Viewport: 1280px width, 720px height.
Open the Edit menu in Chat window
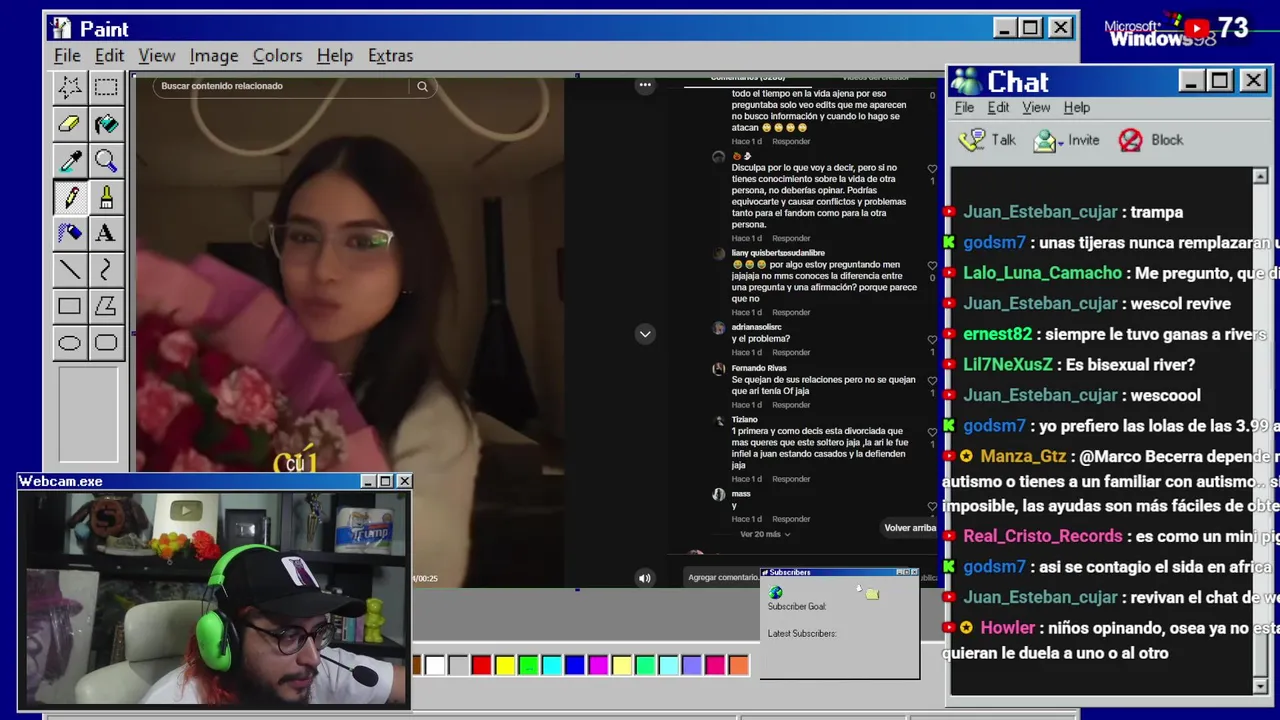[998, 108]
